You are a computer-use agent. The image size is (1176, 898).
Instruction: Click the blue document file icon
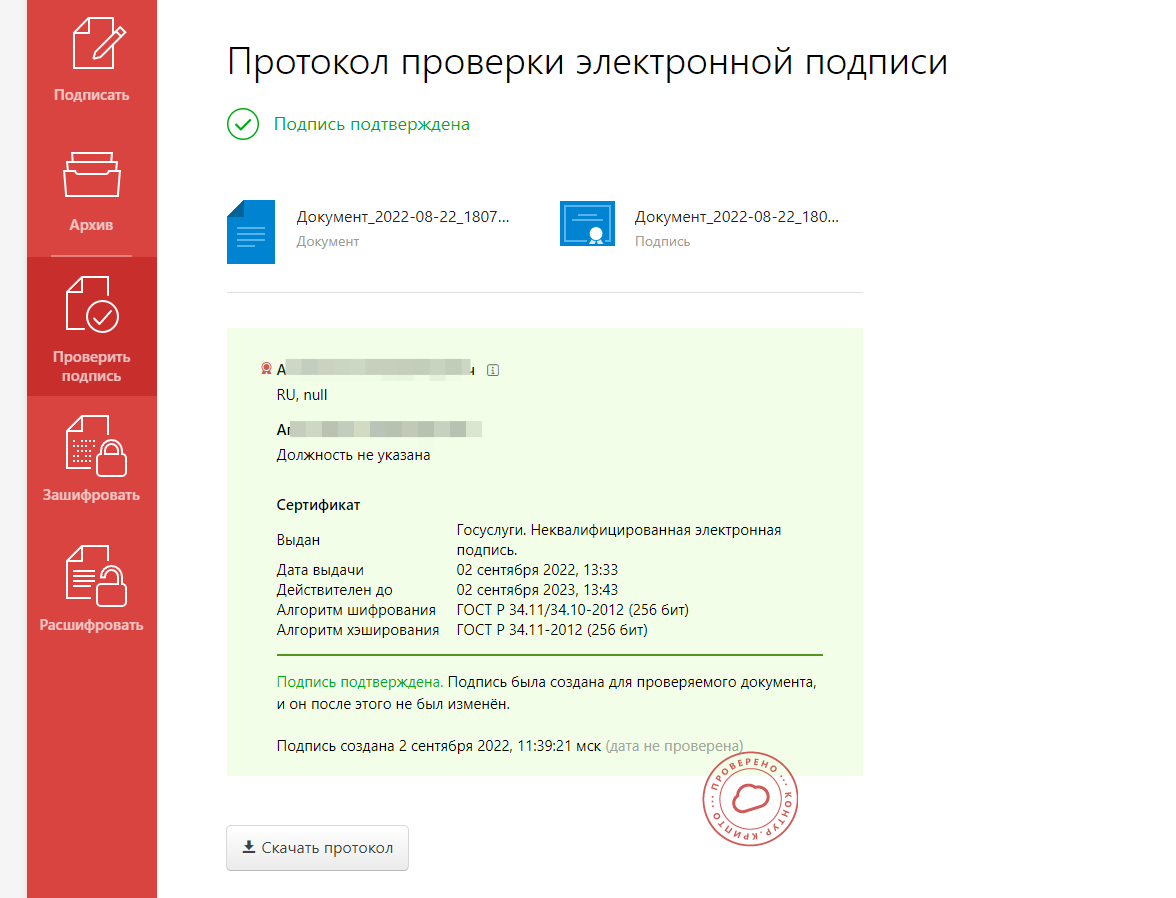250,232
